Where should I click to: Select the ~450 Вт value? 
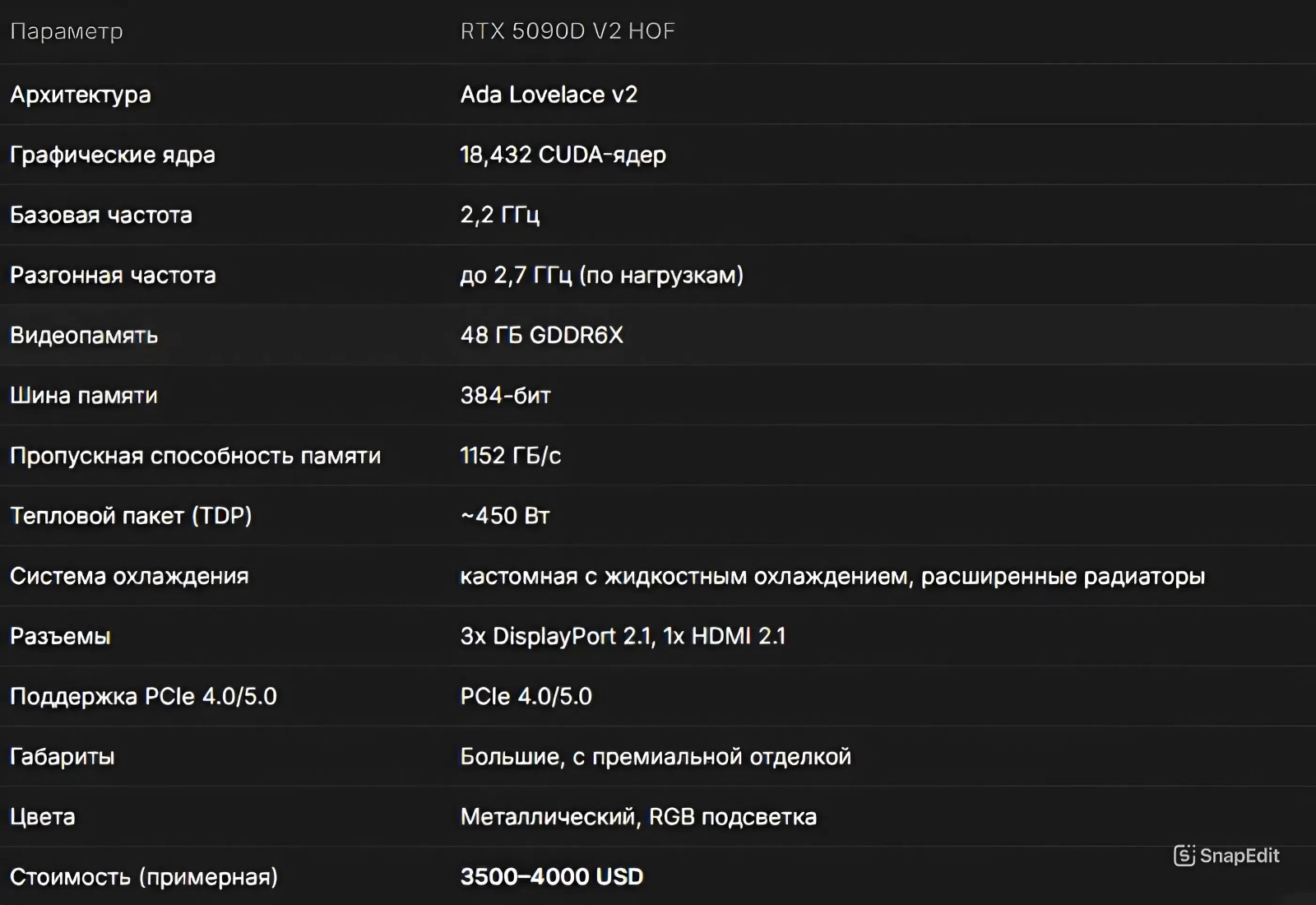(505, 516)
